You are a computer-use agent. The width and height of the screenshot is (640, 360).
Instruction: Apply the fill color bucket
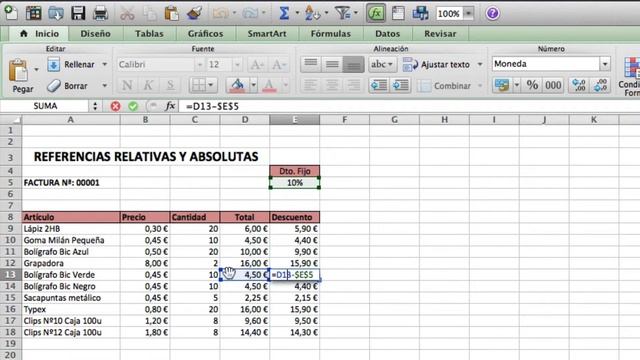pyautogui.click(x=237, y=85)
